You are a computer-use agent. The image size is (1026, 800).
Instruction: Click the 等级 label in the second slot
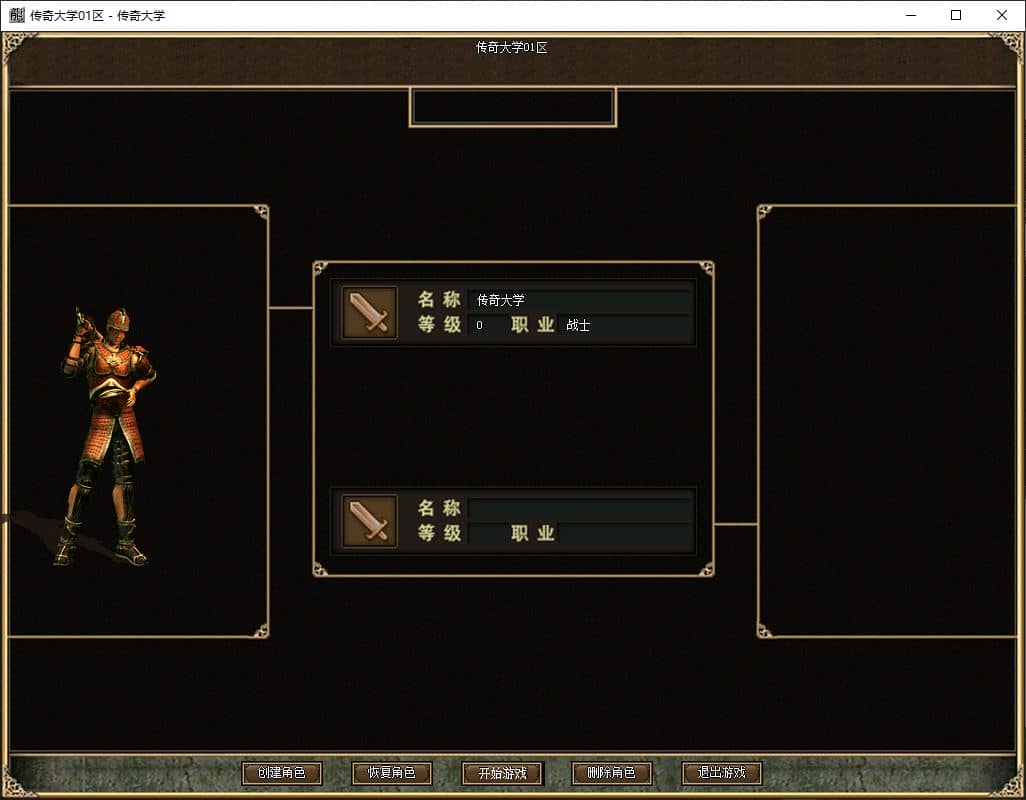[x=440, y=533]
